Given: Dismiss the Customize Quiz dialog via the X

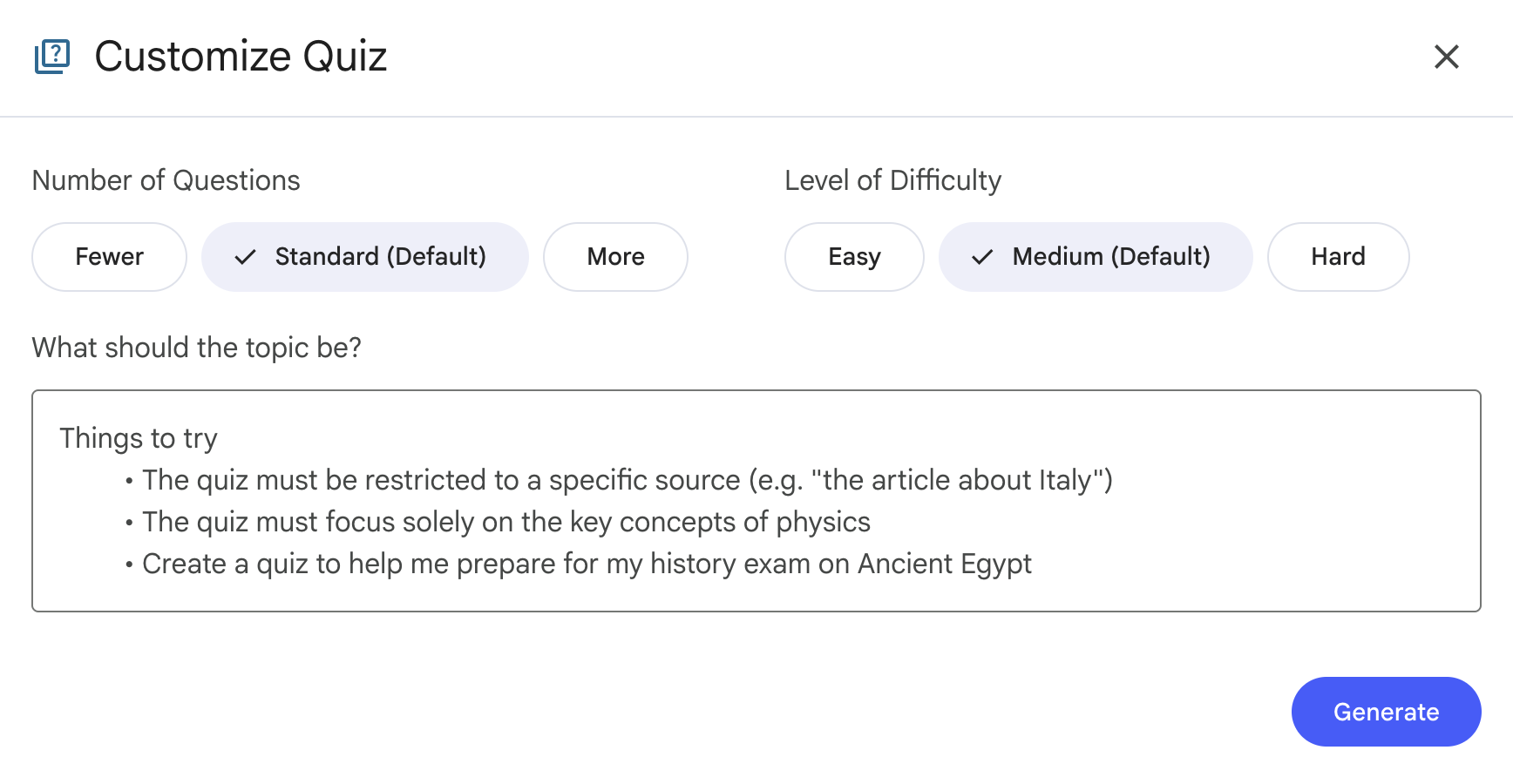Looking at the screenshot, I should click(1446, 56).
